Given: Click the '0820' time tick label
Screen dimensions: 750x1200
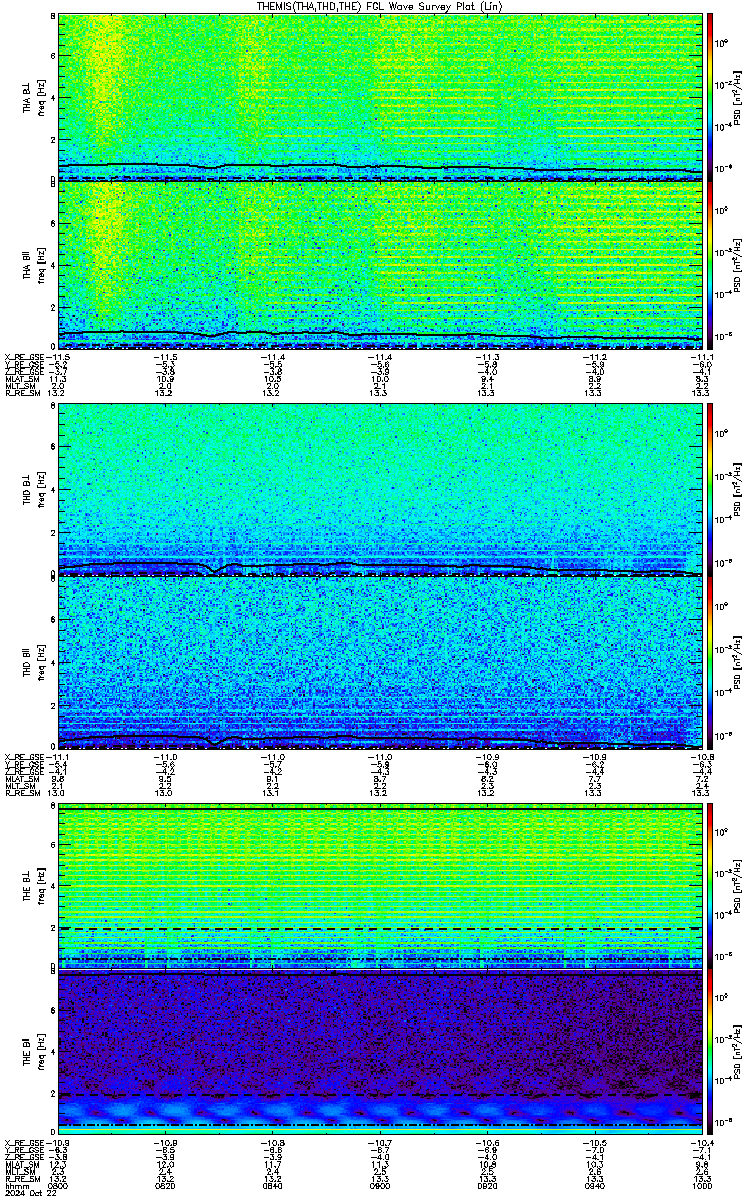Looking at the screenshot, I should point(166,1184).
